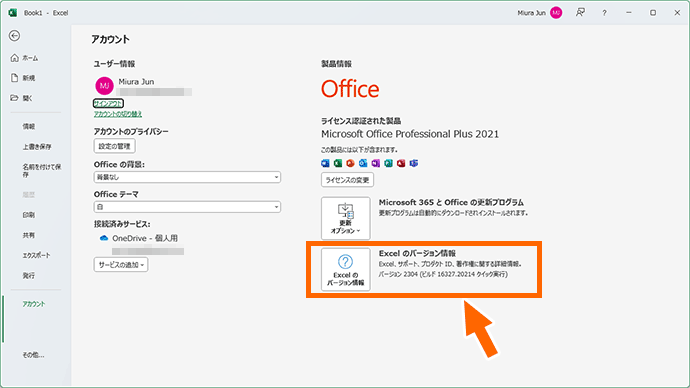Open 印刷 (Print) in the sidebar
This screenshot has height=388, width=690.
click(29, 215)
